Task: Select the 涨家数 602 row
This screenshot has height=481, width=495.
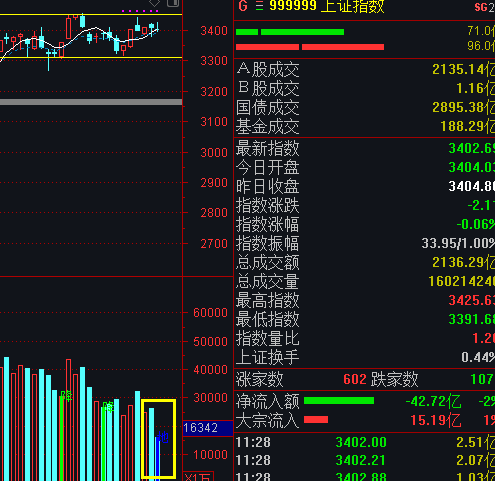Action: (x=365, y=379)
